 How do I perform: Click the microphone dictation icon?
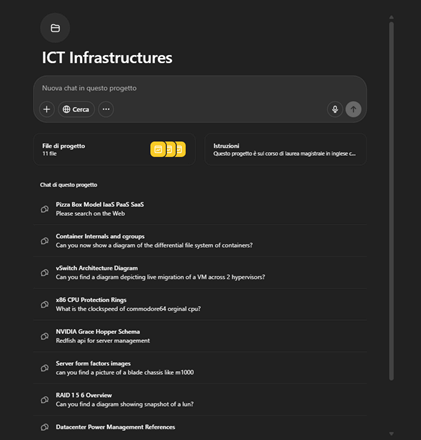pos(335,109)
